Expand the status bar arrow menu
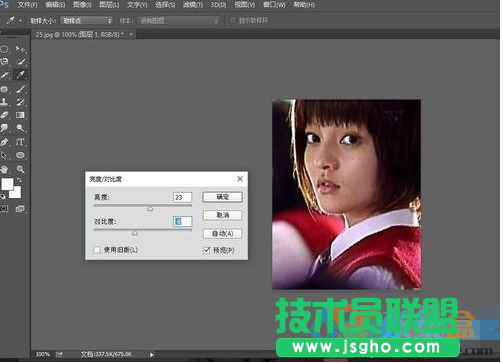This screenshot has width=503, height=363. 151,355
